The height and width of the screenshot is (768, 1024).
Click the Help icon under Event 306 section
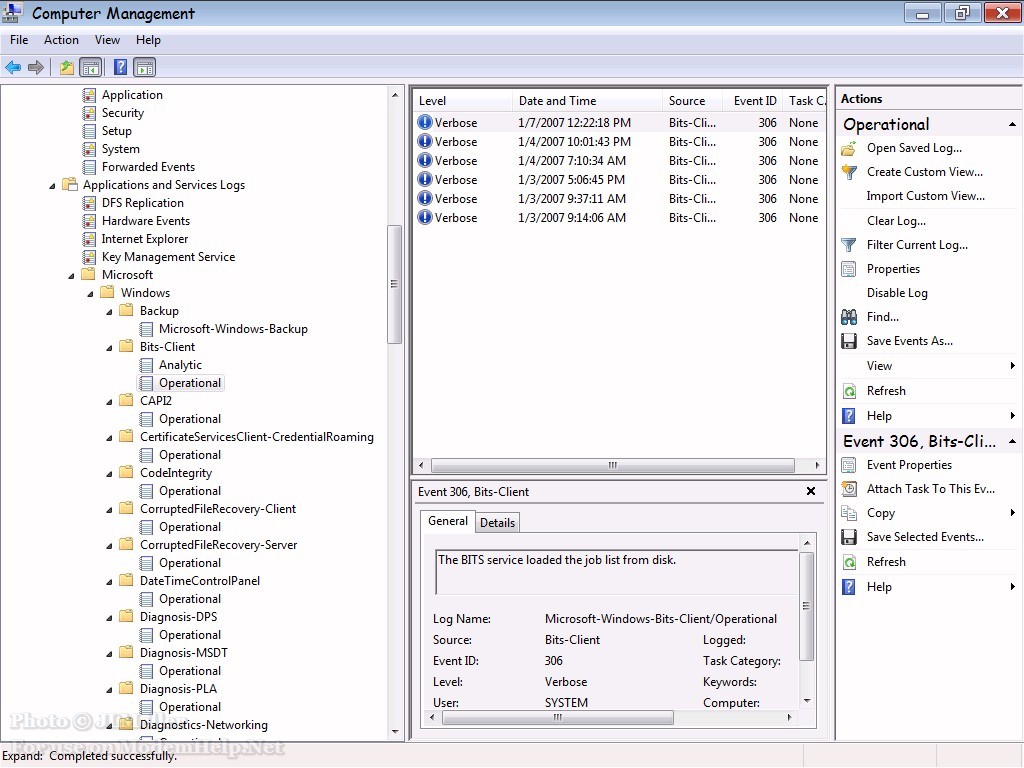click(x=849, y=587)
